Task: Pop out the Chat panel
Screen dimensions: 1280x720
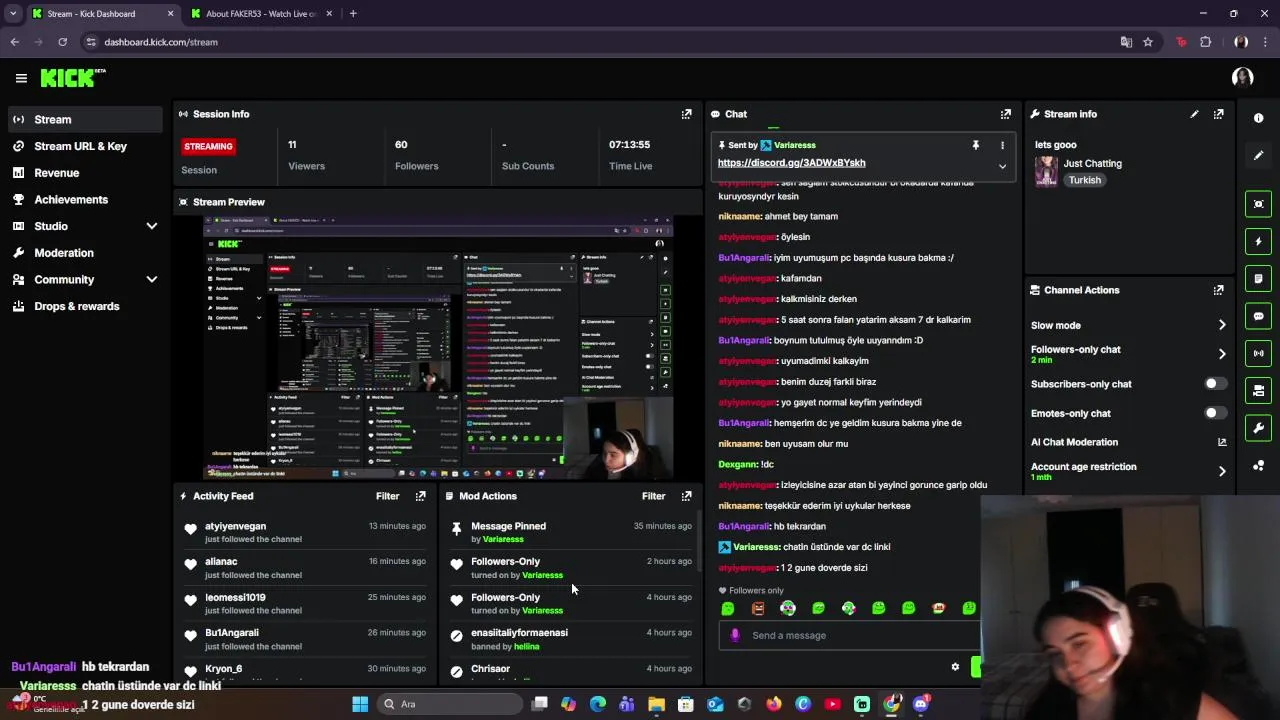Action: [x=1006, y=114]
